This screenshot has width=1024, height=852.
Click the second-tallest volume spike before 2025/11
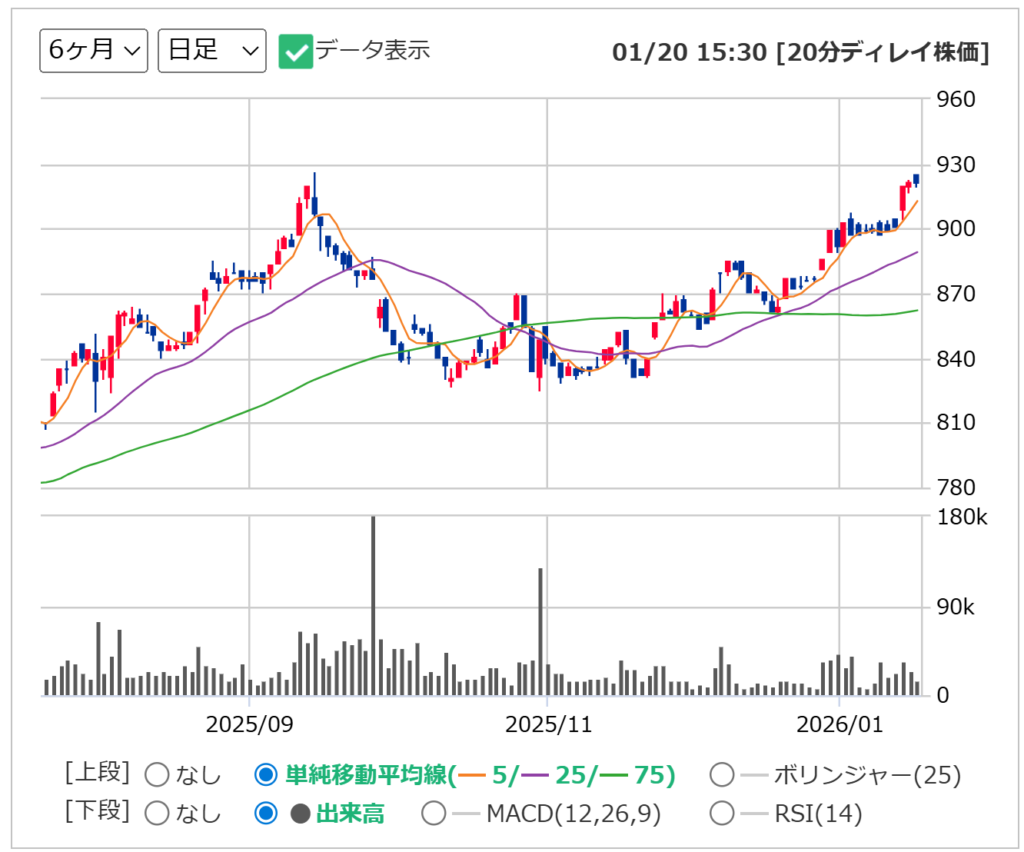540,632
